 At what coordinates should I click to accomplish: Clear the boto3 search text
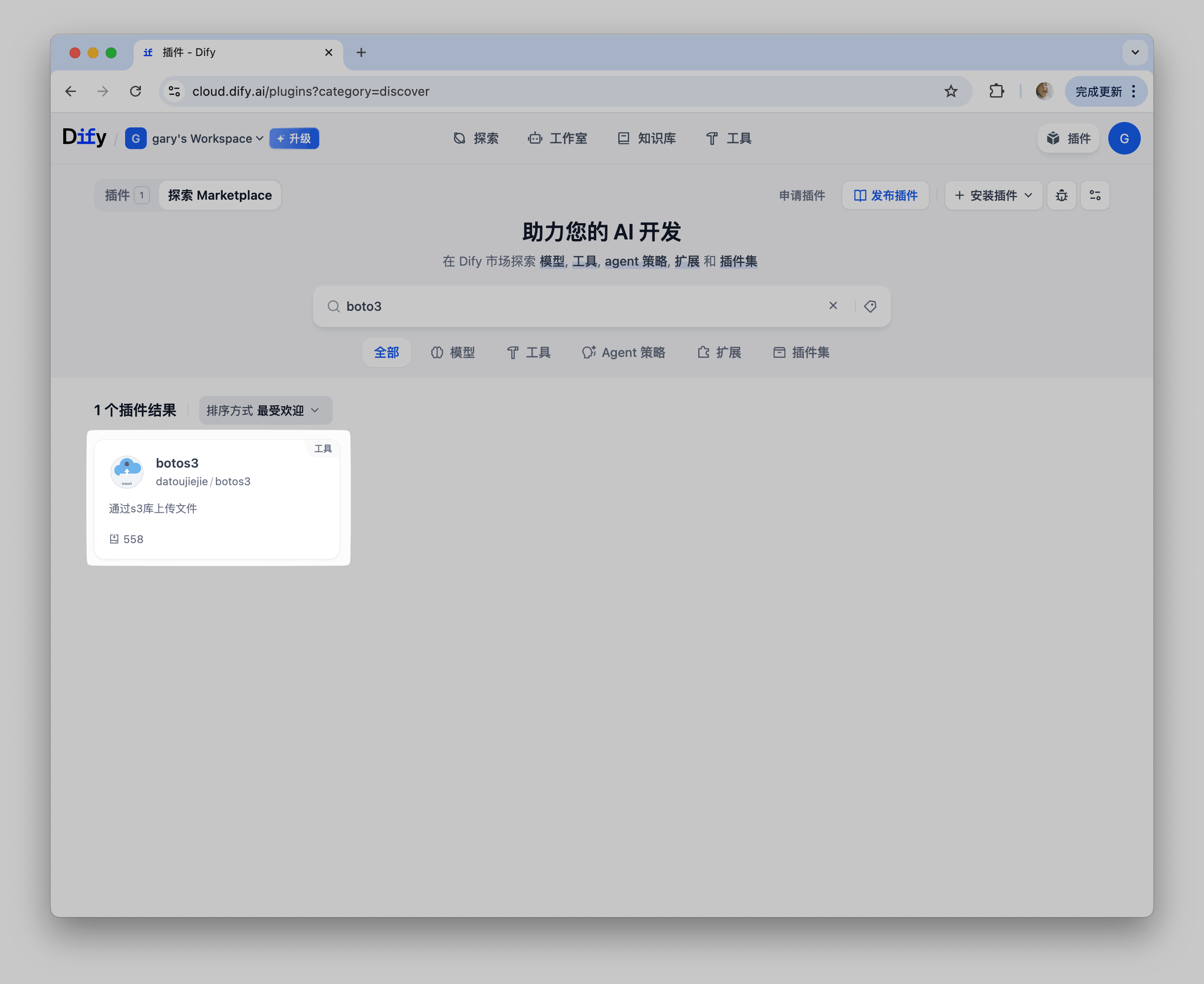point(833,305)
